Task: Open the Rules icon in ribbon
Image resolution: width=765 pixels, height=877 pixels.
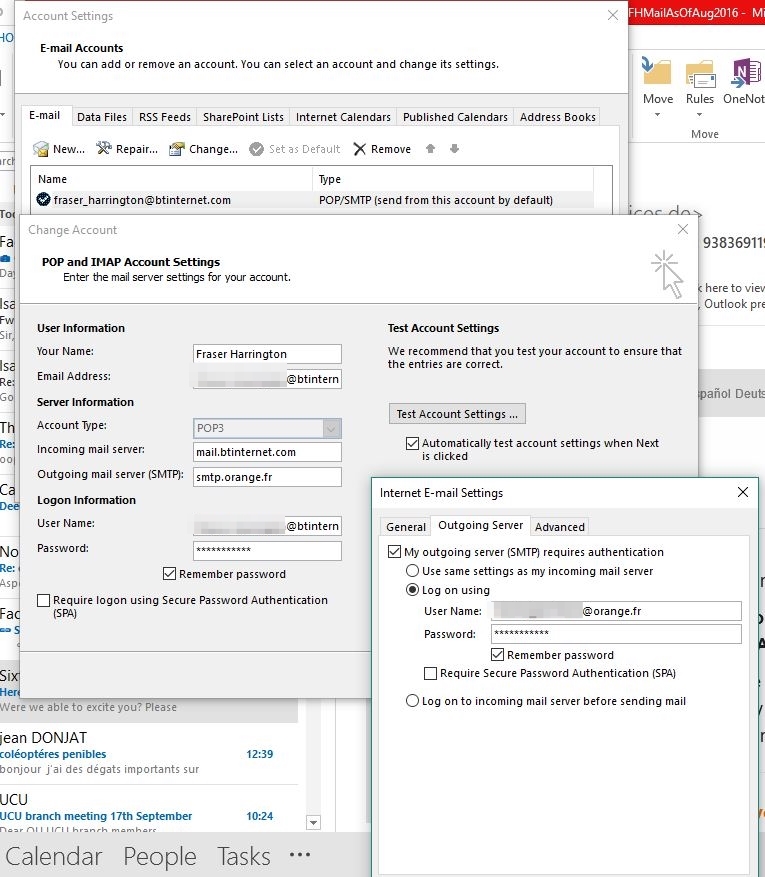Action: (700, 75)
